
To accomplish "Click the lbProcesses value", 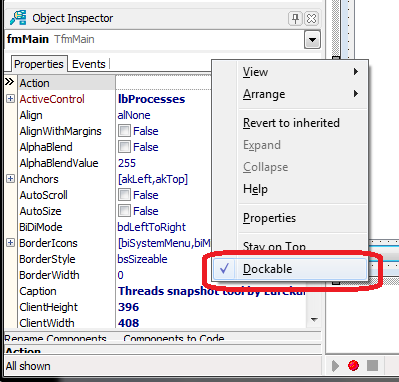I will point(151,99).
